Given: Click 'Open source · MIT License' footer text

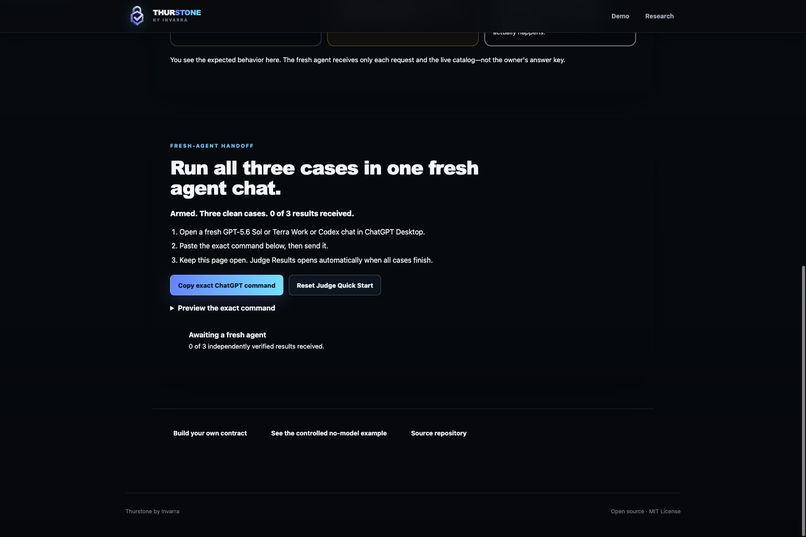Looking at the screenshot, I should point(645,511).
